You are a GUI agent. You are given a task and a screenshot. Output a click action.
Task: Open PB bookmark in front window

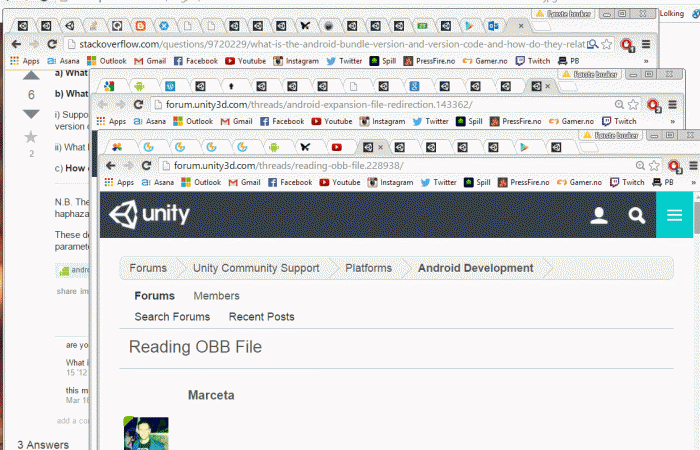(x=663, y=182)
